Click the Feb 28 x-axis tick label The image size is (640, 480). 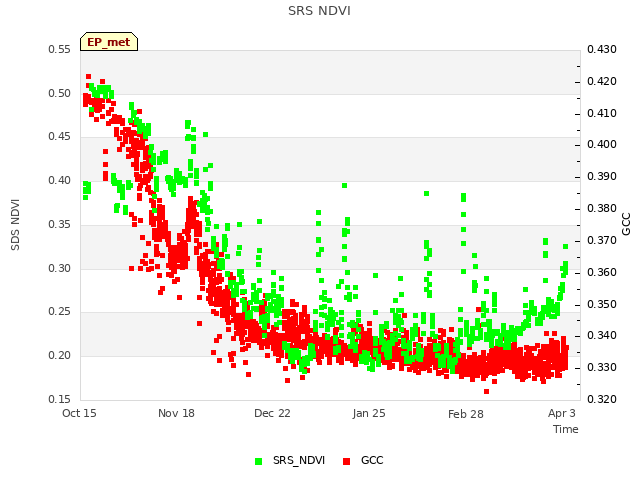point(466,414)
